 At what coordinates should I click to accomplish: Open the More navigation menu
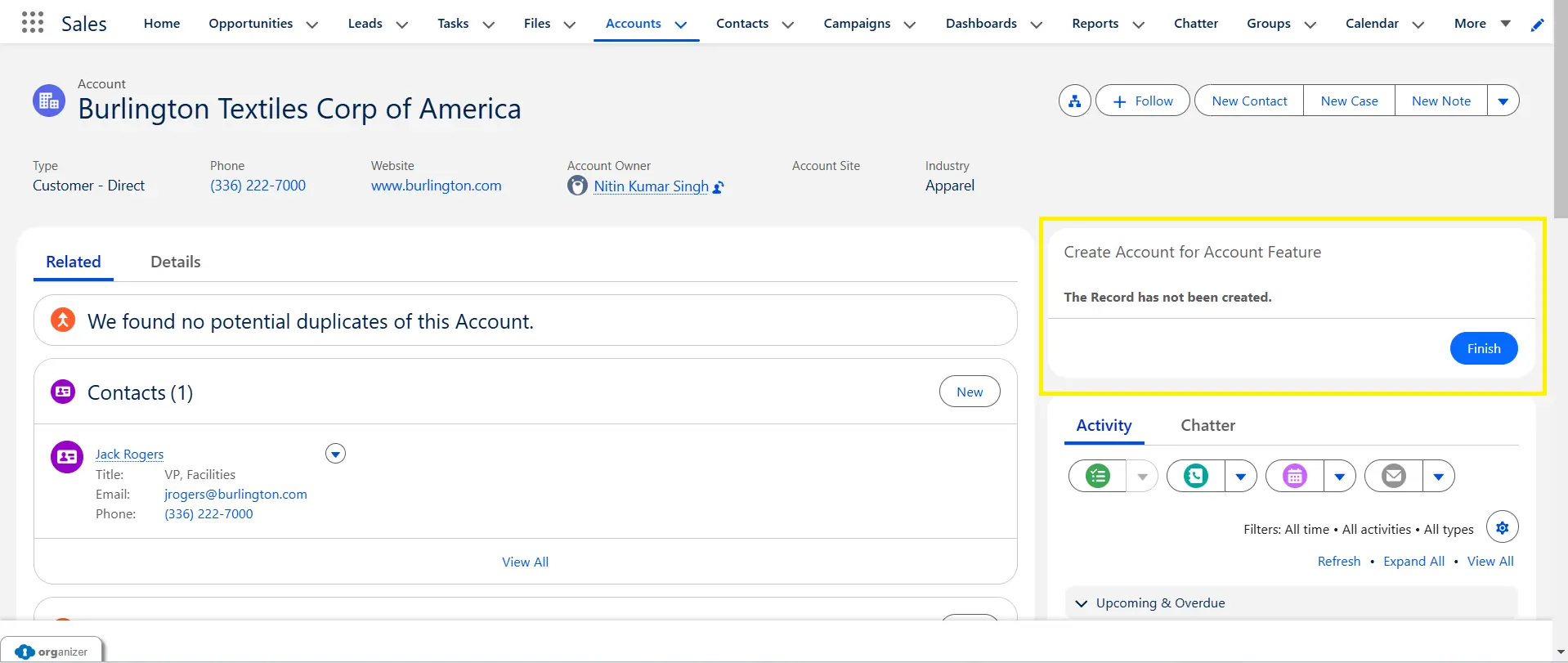point(1481,24)
